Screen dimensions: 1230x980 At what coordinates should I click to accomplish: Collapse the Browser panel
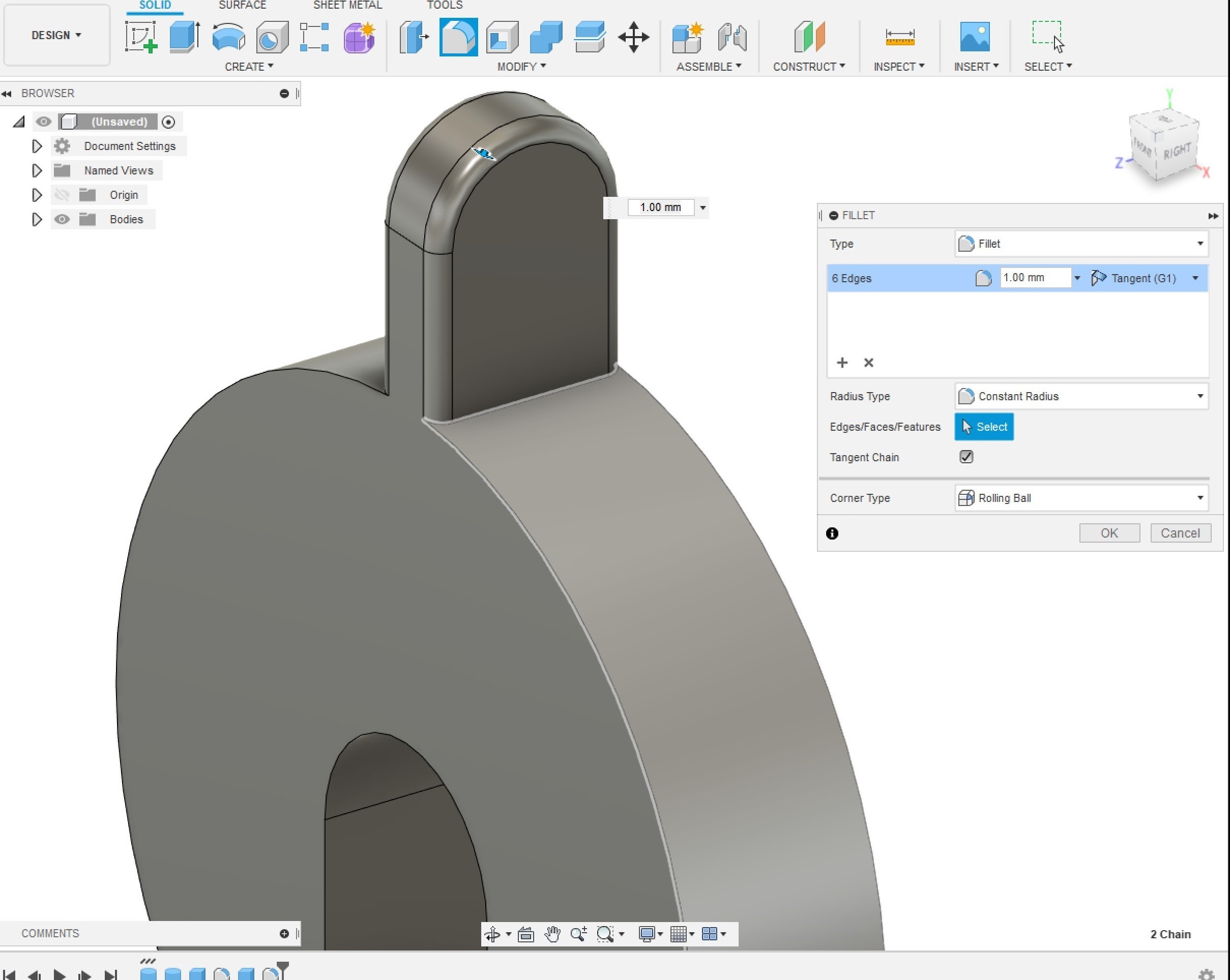284,94
